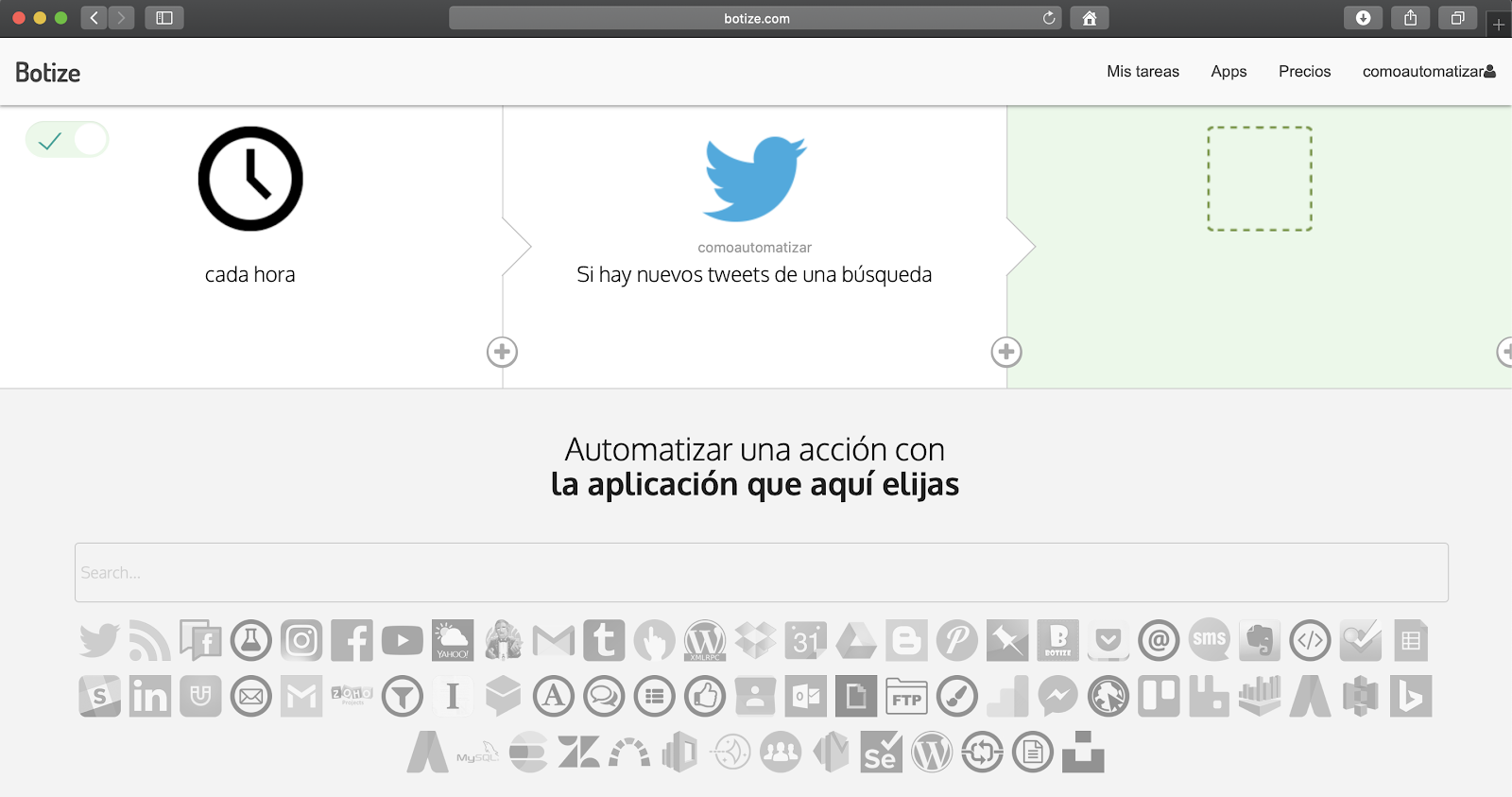Screen dimensions: 1512x797
Task: Choose the Facebook Messenger app icon
Action: (x=1058, y=697)
